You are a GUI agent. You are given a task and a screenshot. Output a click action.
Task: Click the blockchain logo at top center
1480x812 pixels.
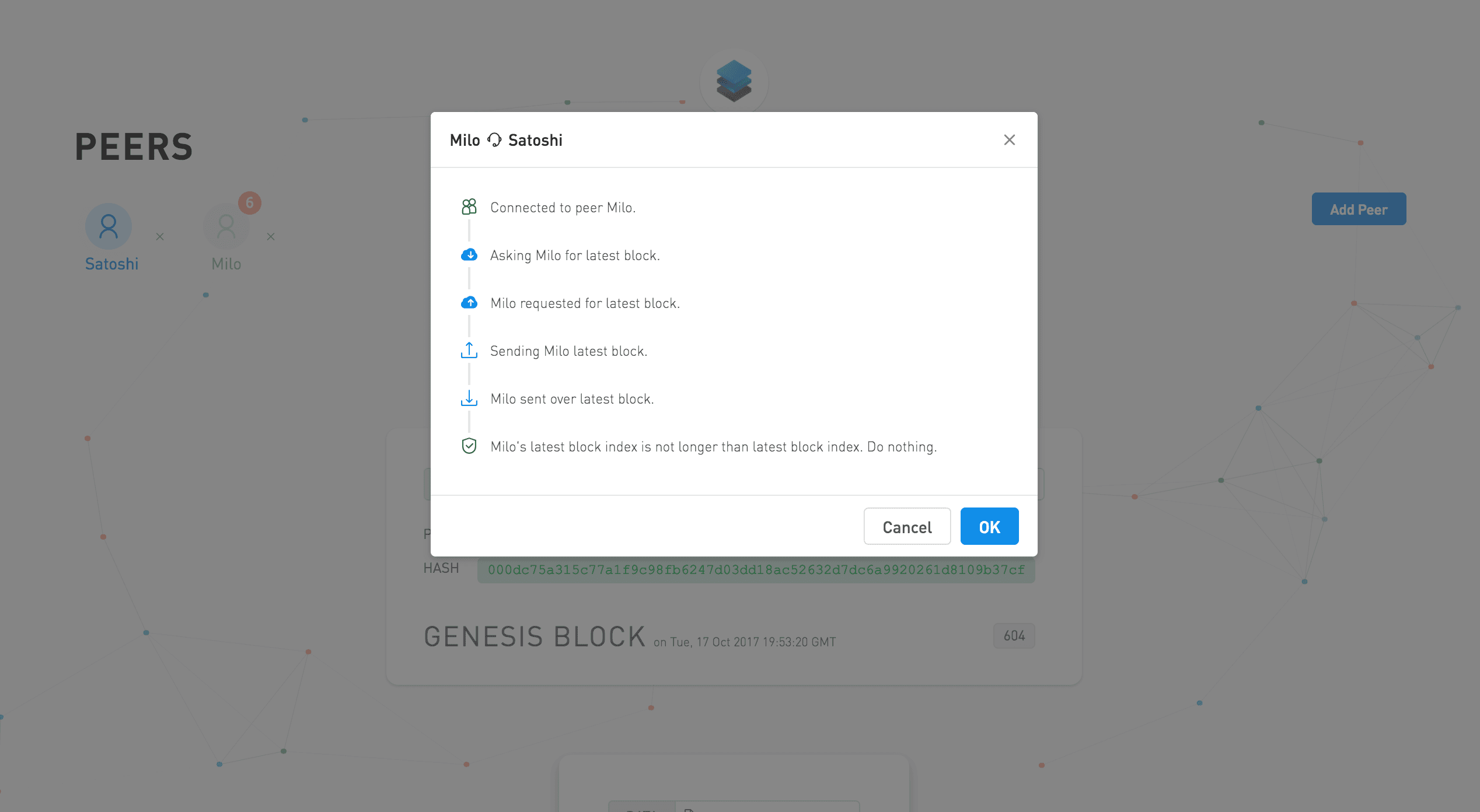pos(734,82)
